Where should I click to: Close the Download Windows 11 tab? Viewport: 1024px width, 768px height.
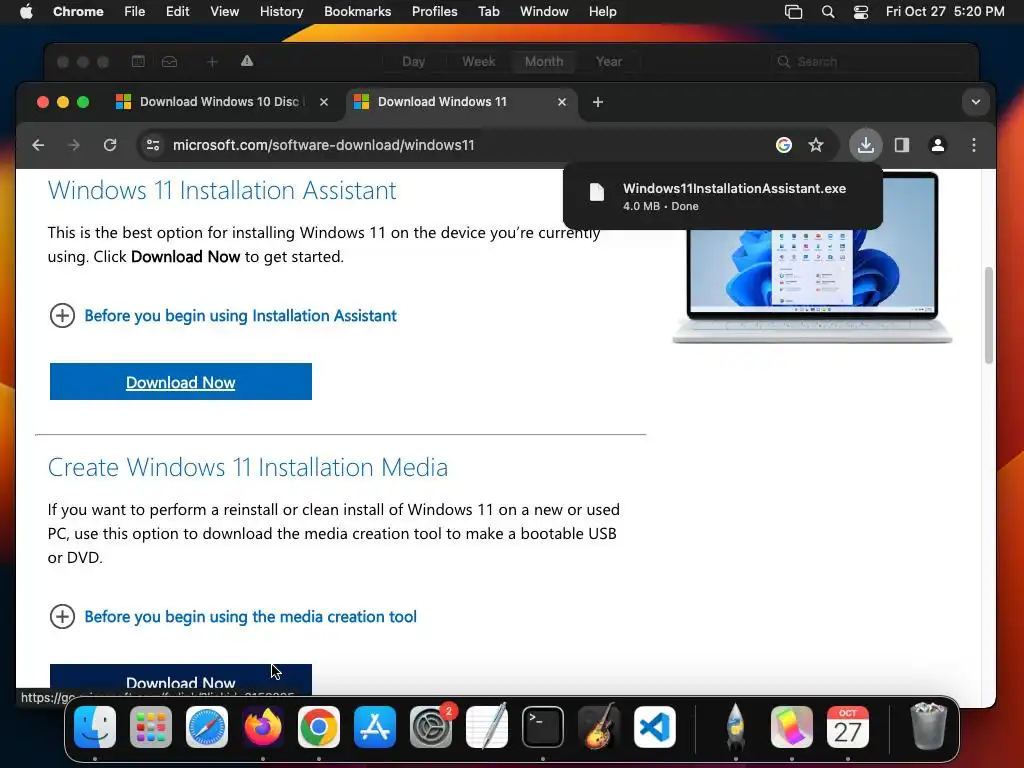pyautogui.click(x=562, y=102)
